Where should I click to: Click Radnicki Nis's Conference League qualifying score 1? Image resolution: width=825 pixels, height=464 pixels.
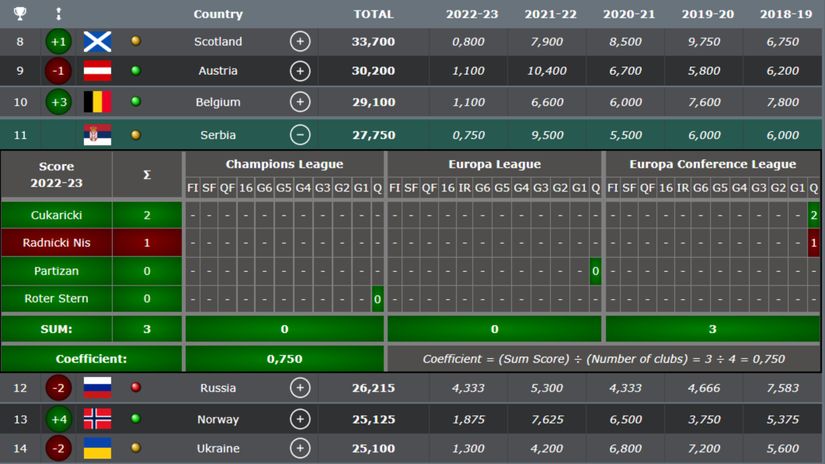pos(813,243)
